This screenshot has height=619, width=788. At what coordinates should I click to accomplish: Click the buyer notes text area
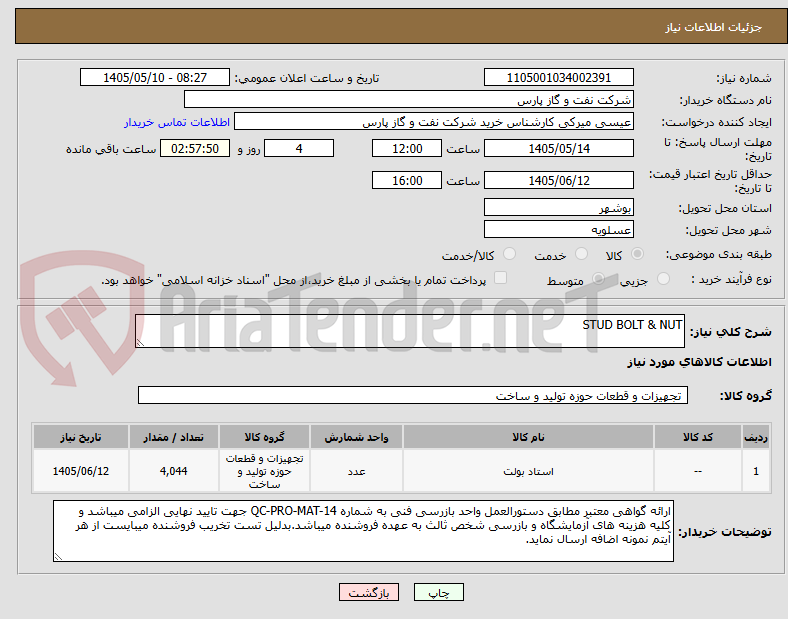pos(363,531)
